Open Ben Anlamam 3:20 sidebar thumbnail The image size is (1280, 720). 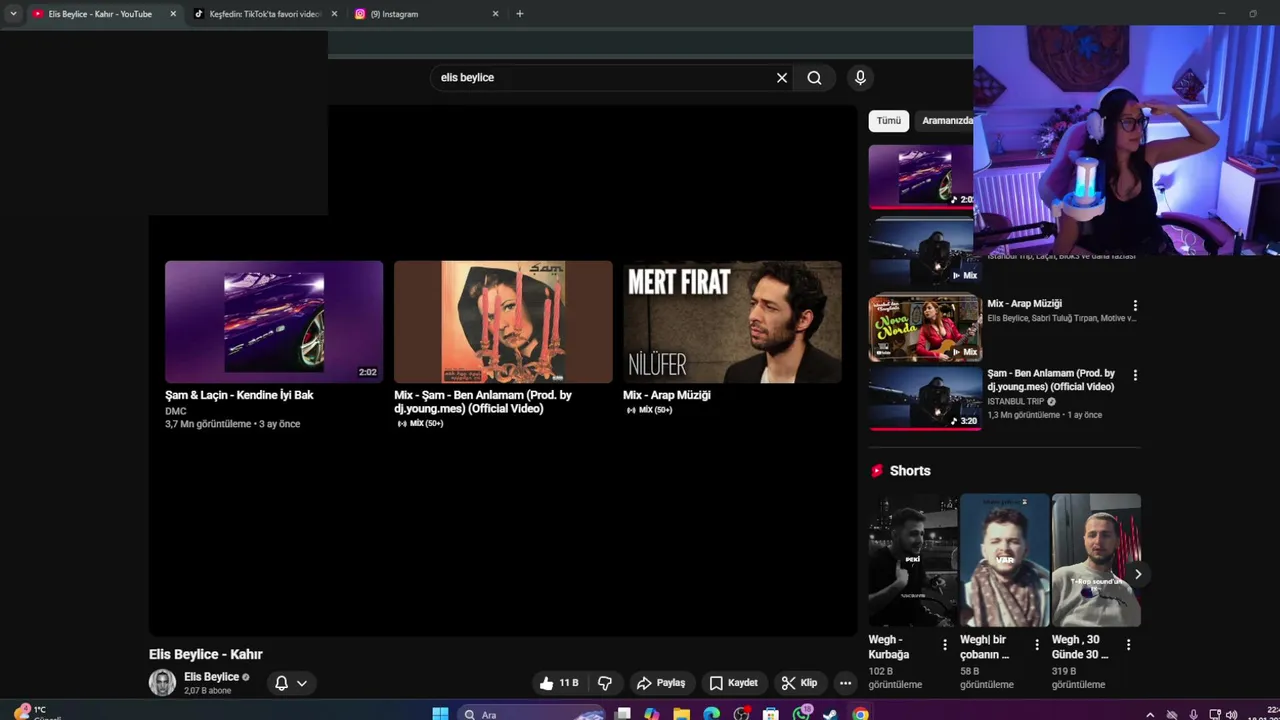pos(925,398)
